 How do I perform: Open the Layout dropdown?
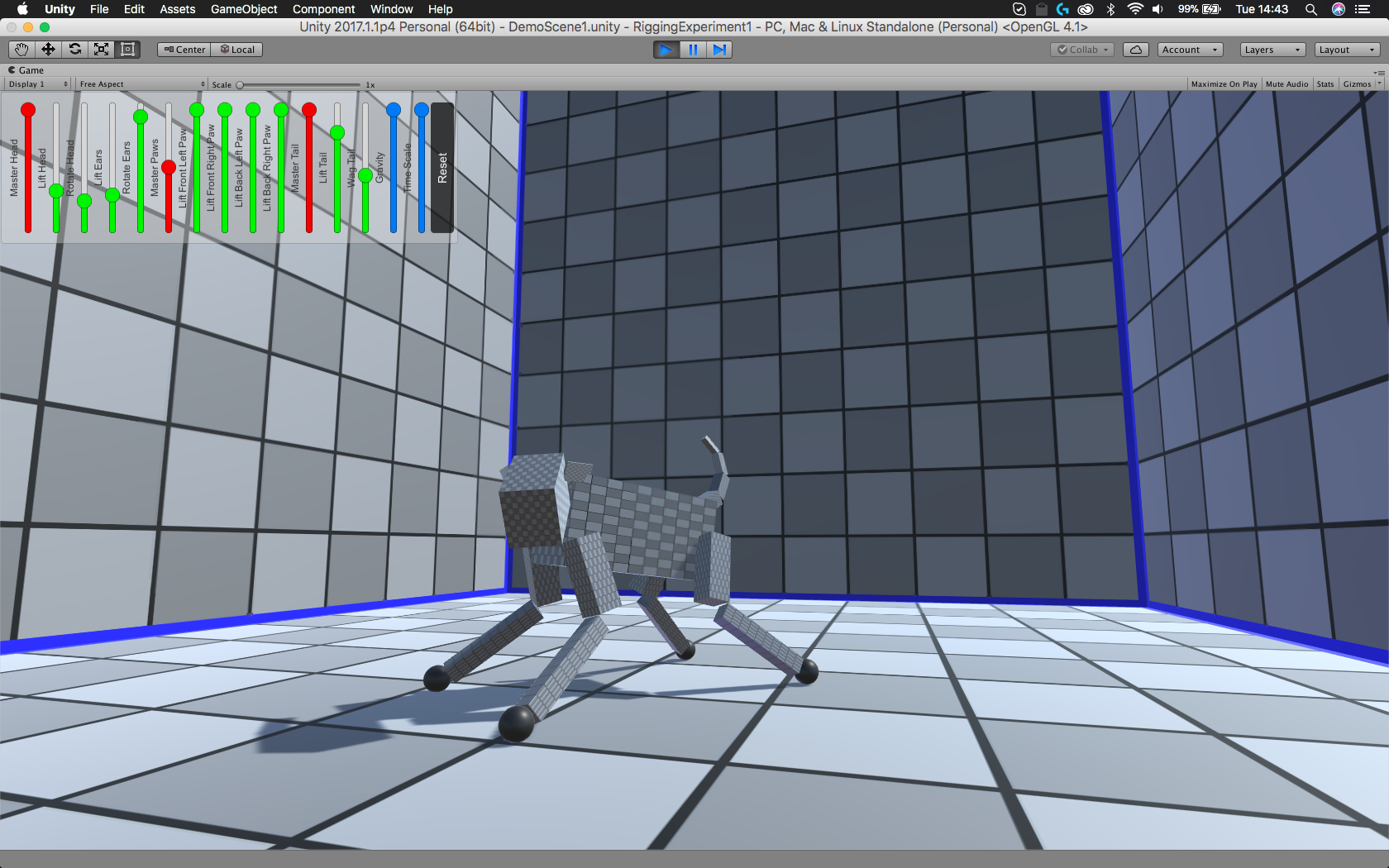pos(1347,50)
